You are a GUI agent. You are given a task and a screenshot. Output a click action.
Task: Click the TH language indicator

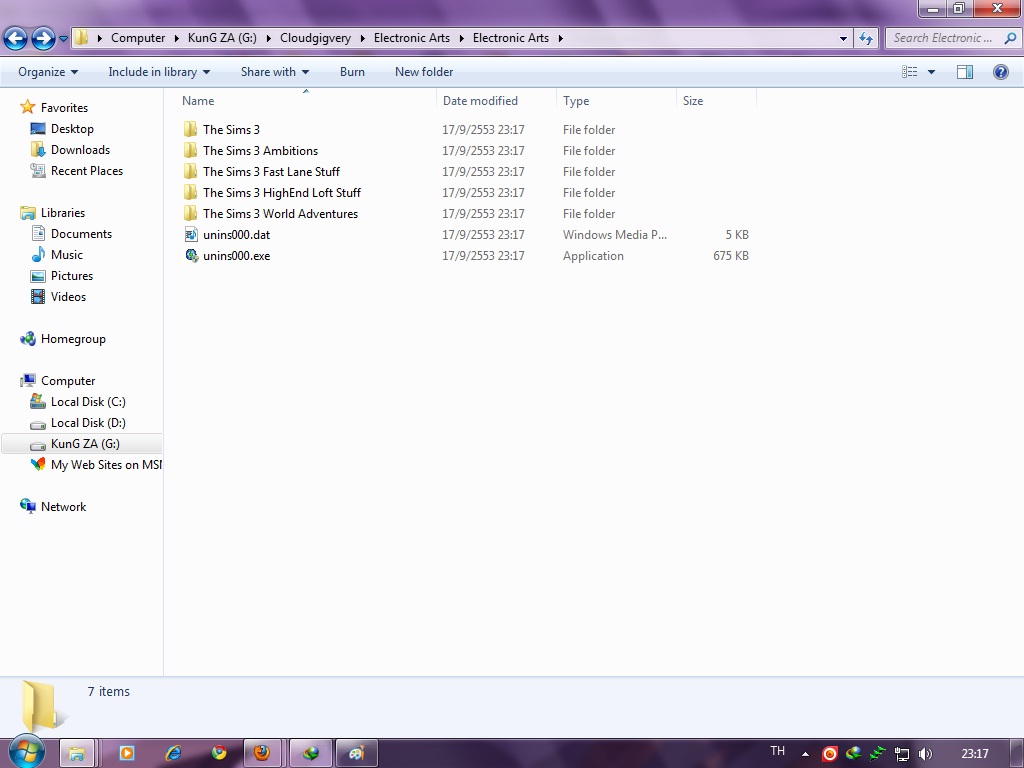click(777, 751)
